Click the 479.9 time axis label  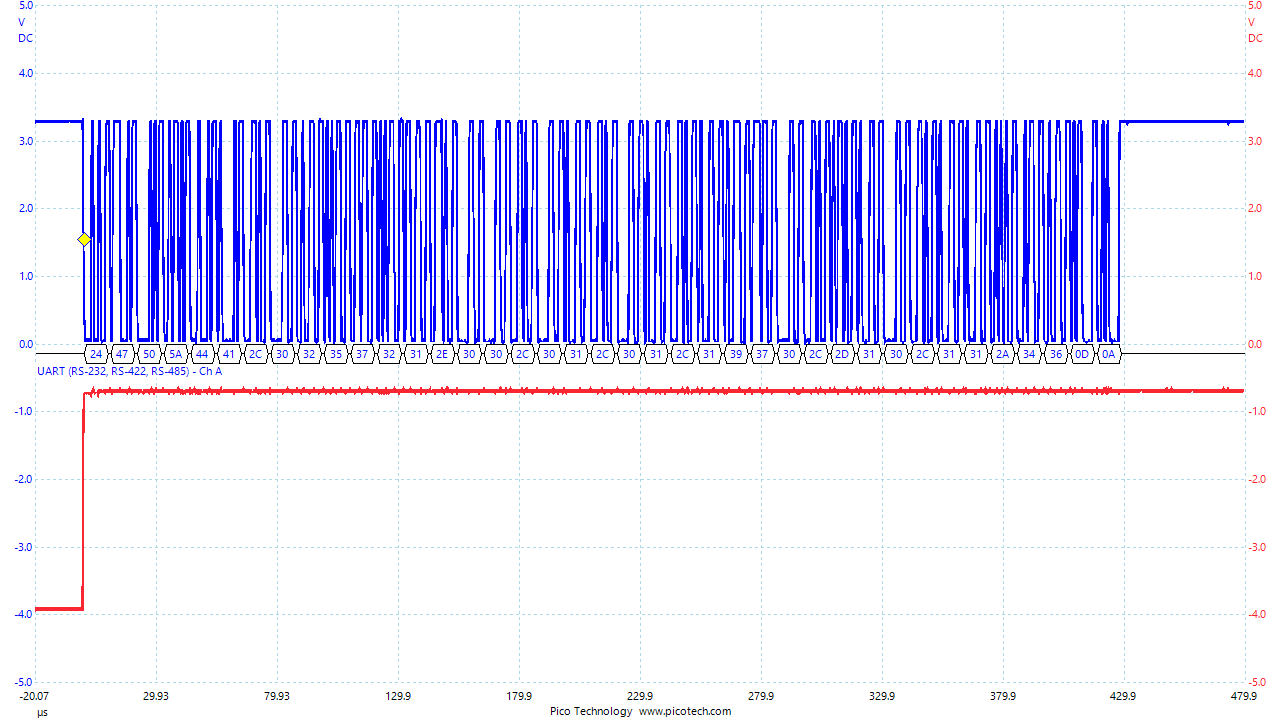(x=1245, y=696)
